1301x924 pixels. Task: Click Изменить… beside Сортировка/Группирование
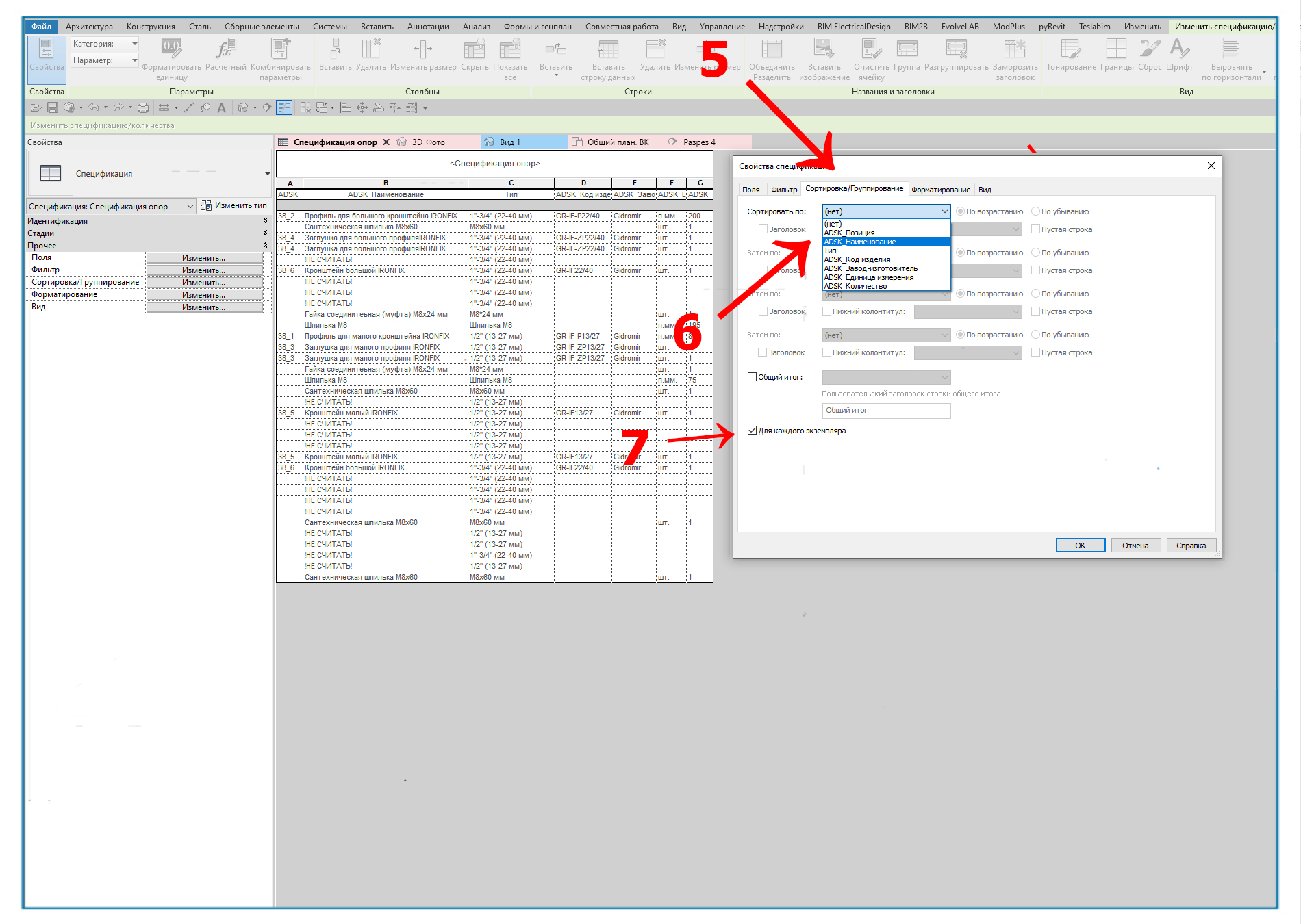204,283
